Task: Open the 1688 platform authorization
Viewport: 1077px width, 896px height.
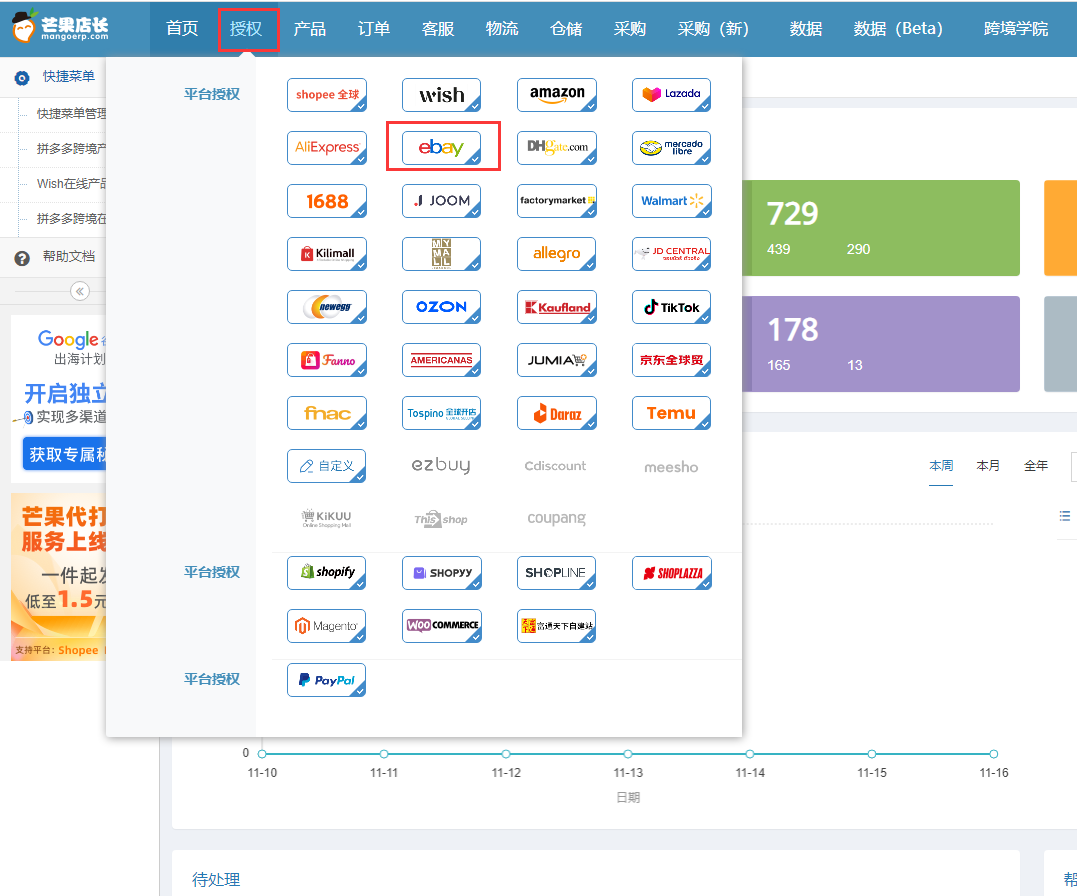Action: click(x=327, y=201)
